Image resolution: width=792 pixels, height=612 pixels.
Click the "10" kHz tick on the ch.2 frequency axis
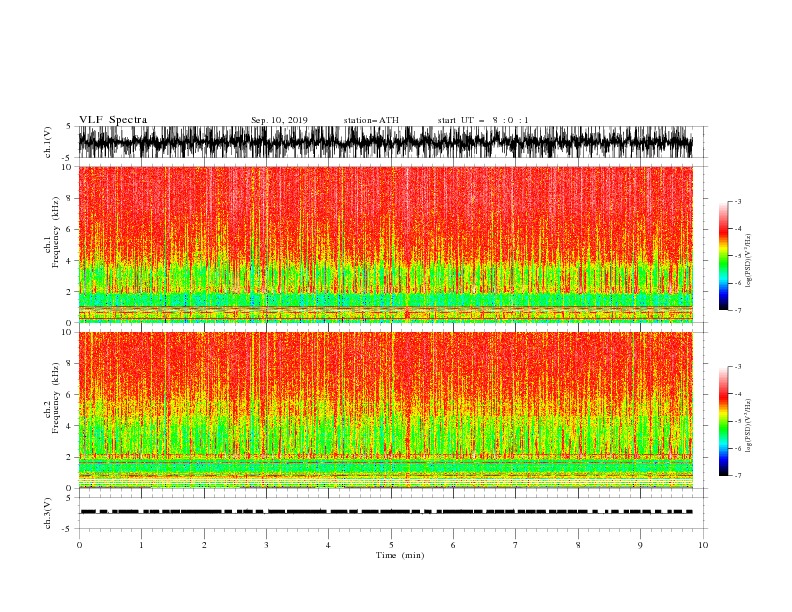[67, 332]
